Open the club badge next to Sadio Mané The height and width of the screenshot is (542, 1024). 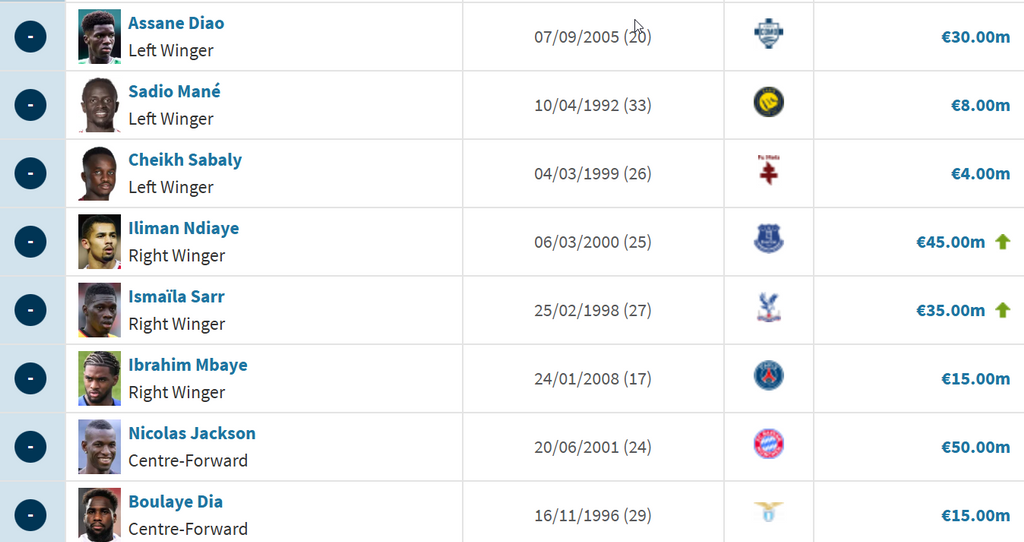(x=768, y=103)
